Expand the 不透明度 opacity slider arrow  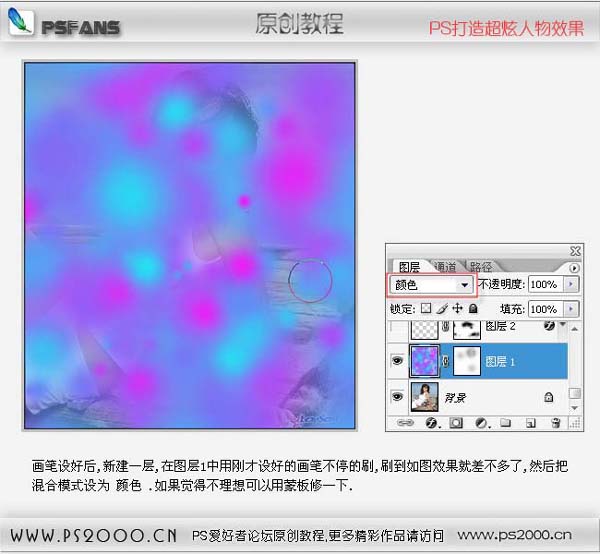click(x=571, y=285)
